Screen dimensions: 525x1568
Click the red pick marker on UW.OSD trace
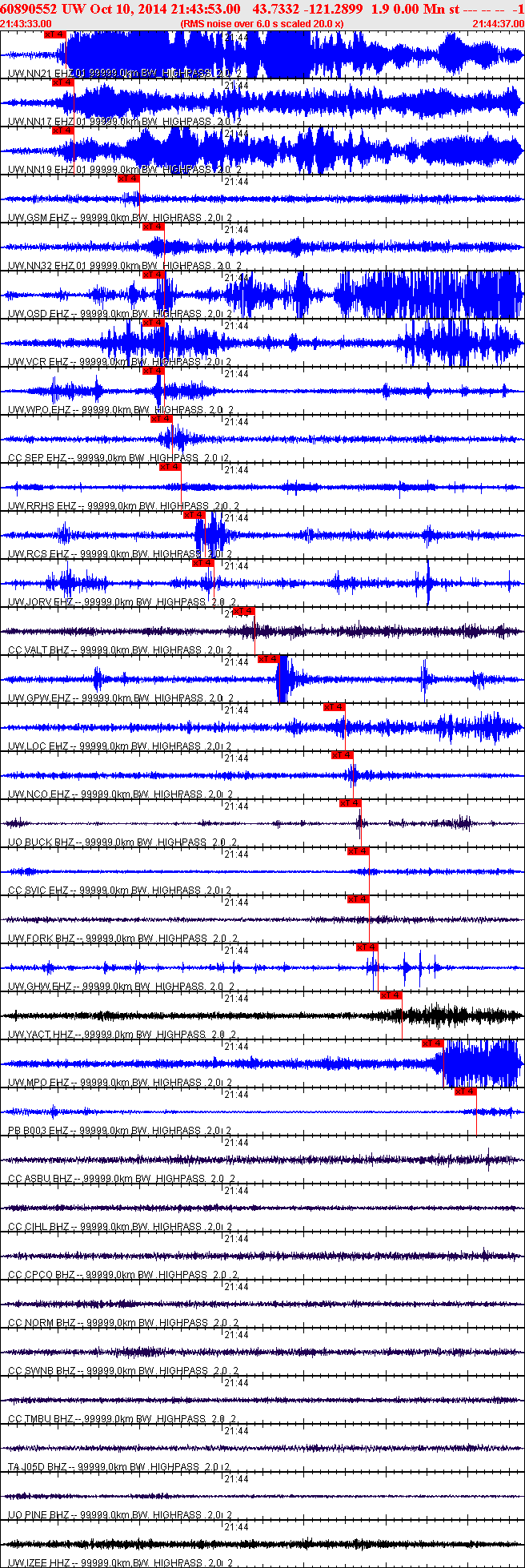pyautogui.click(x=154, y=275)
